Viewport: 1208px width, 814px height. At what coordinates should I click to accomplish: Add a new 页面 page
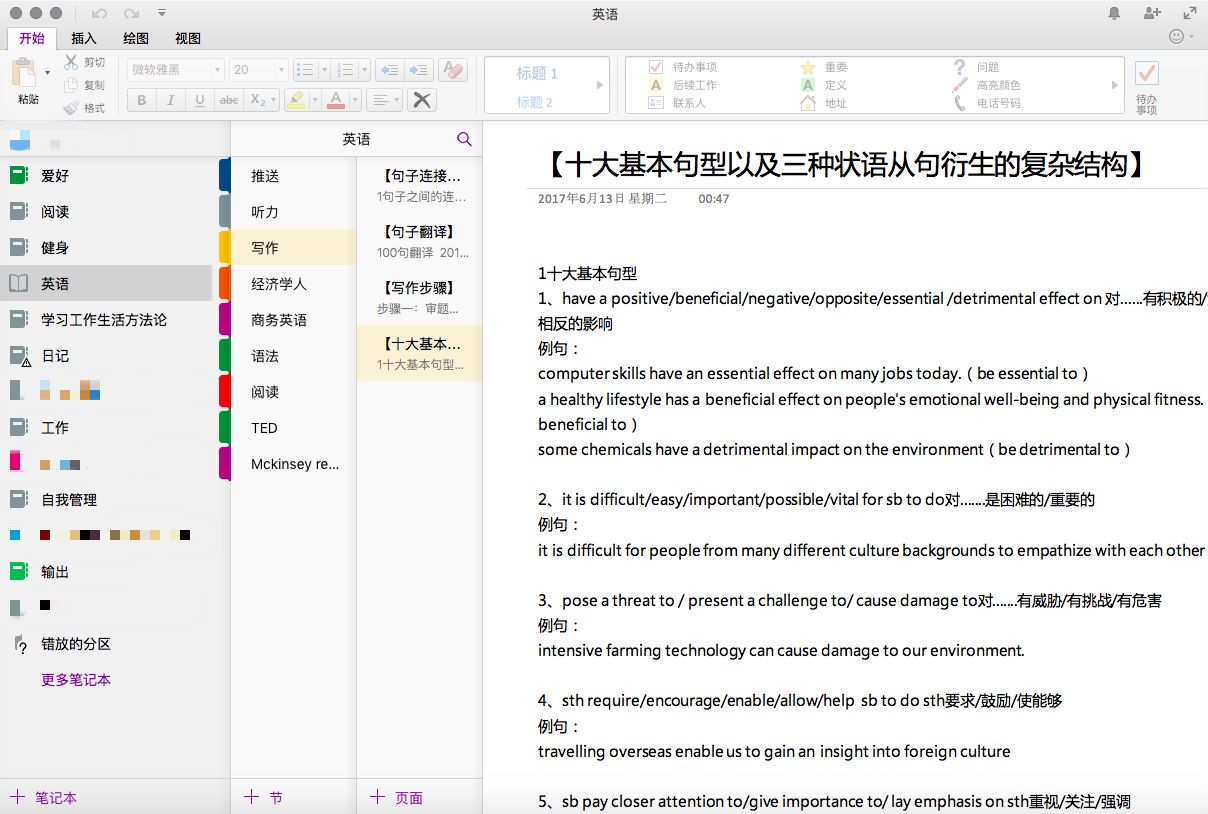[x=397, y=797]
